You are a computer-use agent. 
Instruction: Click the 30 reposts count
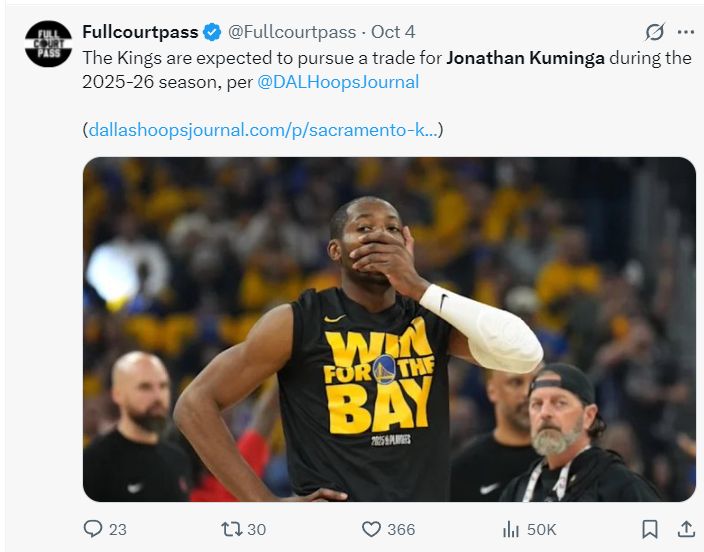[x=256, y=529]
